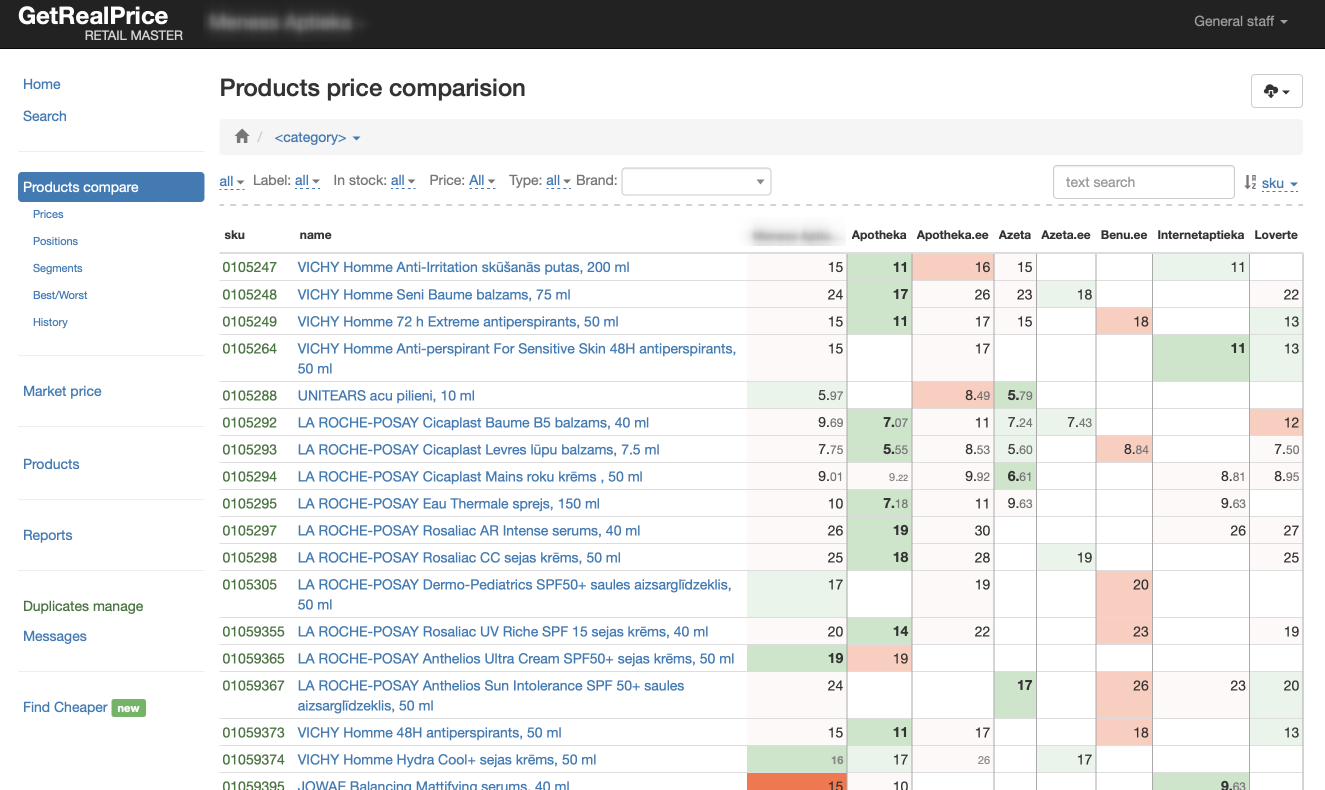Click SKU 0105288 link
The width and height of the screenshot is (1325, 790).
point(249,396)
